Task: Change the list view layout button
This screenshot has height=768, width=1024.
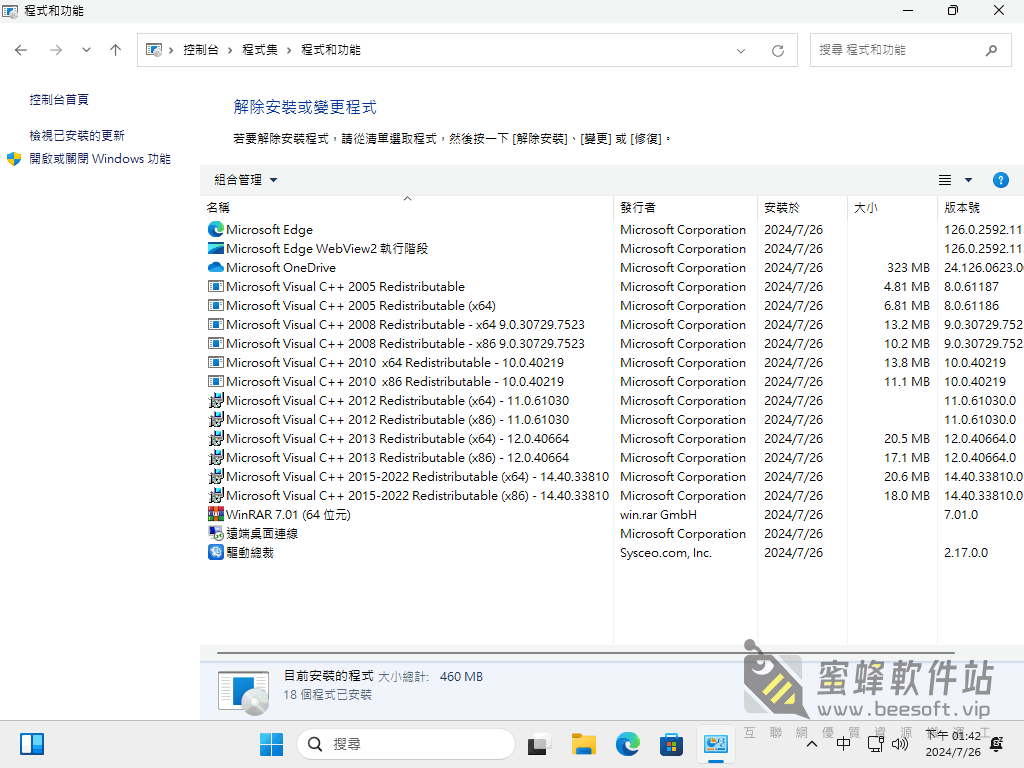Action: (x=945, y=180)
